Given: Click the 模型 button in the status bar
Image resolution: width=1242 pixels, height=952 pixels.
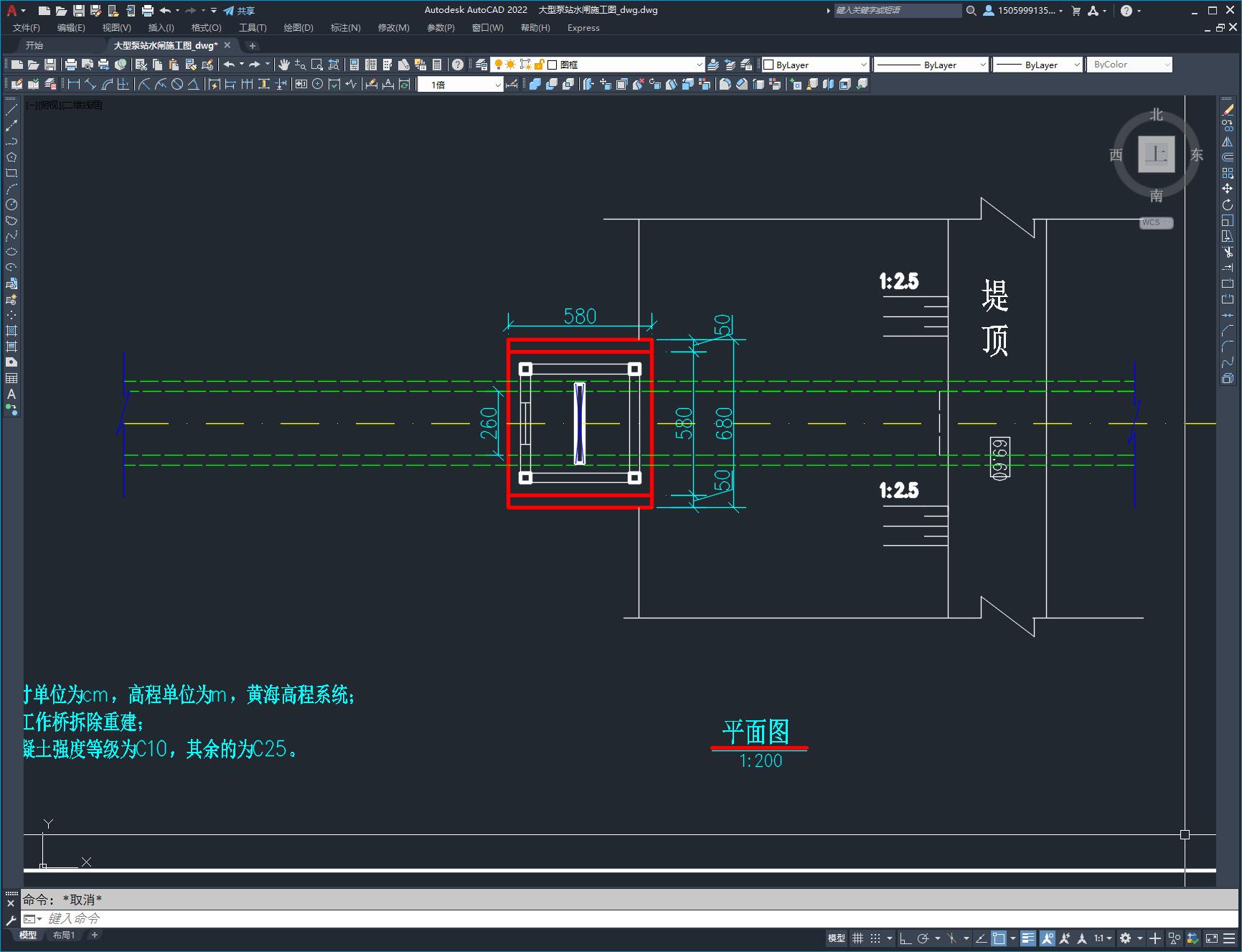Looking at the screenshot, I should (837, 938).
